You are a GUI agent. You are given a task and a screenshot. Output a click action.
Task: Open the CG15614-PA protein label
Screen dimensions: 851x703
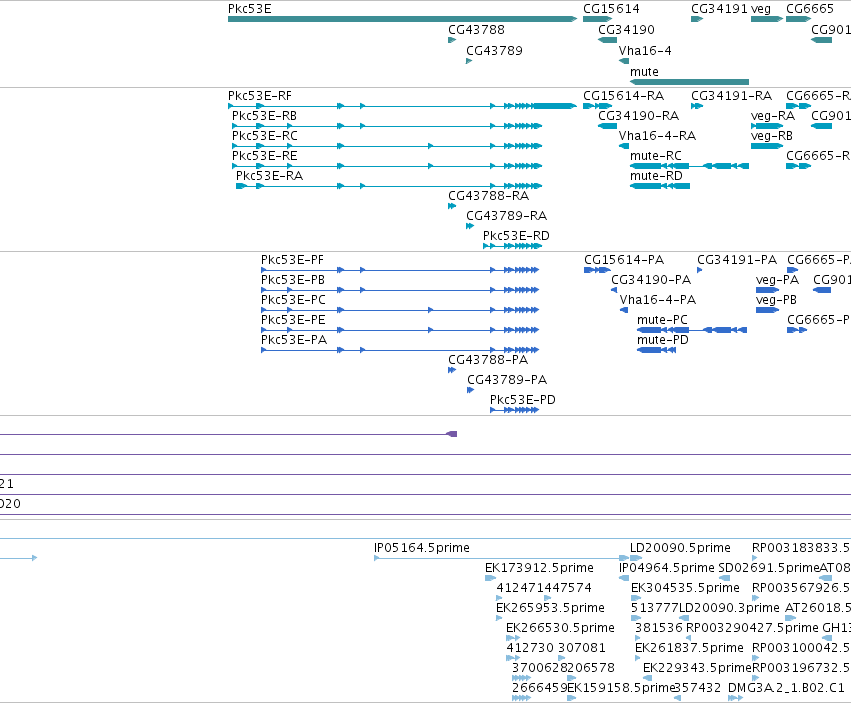coord(624,260)
